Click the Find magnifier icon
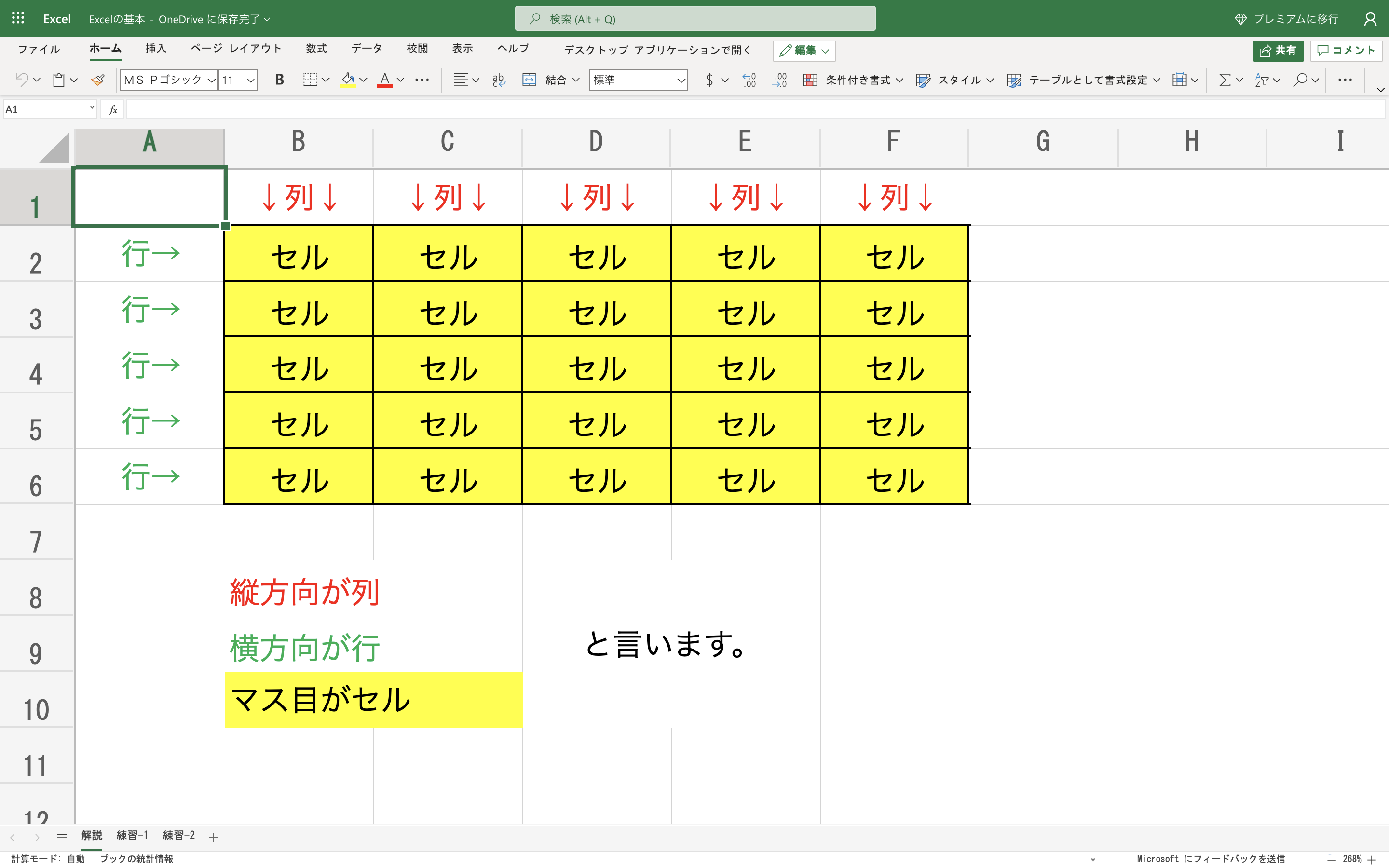The width and height of the screenshot is (1389, 868). tap(1300, 80)
